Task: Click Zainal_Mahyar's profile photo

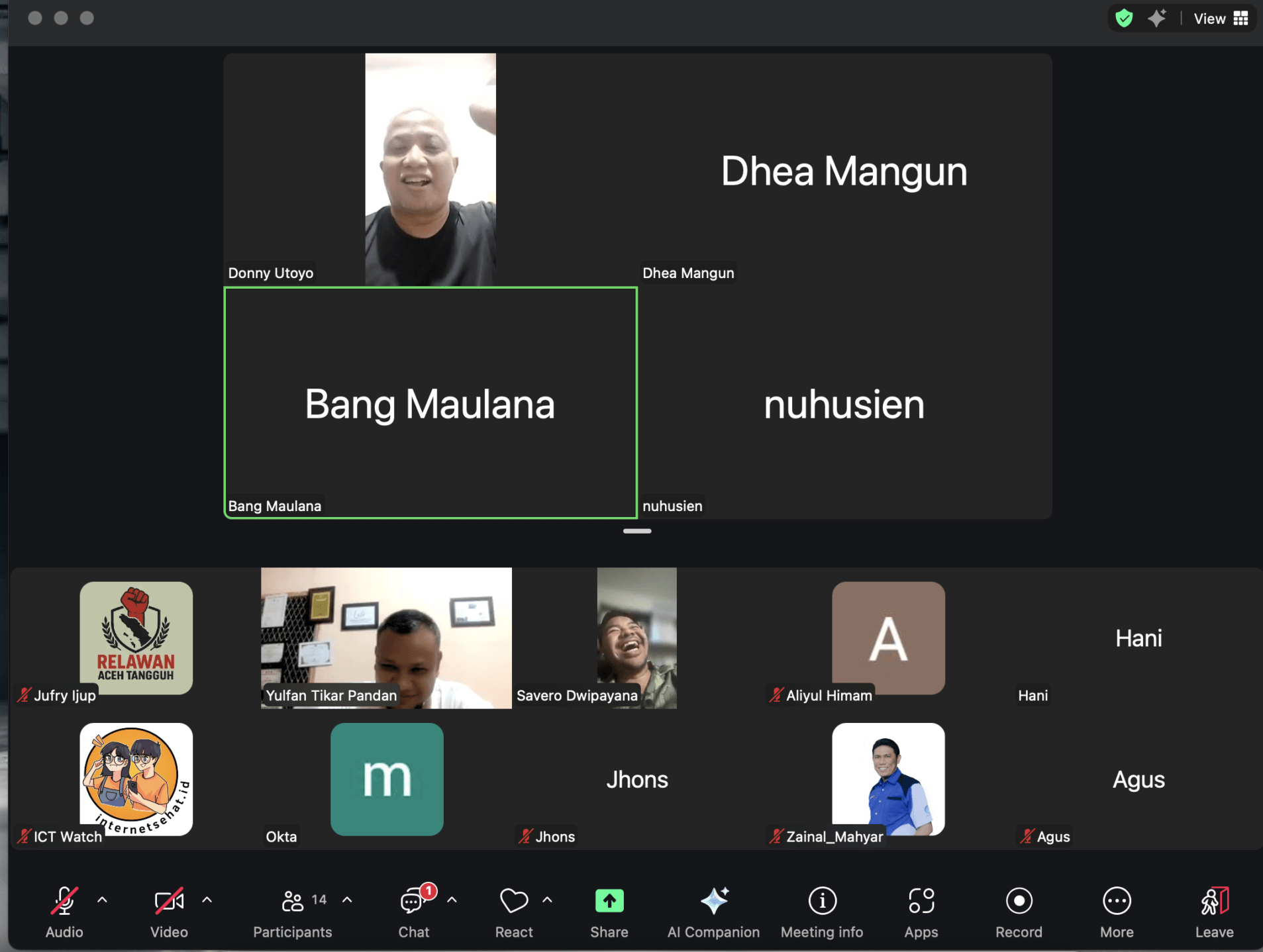Action: point(888,779)
